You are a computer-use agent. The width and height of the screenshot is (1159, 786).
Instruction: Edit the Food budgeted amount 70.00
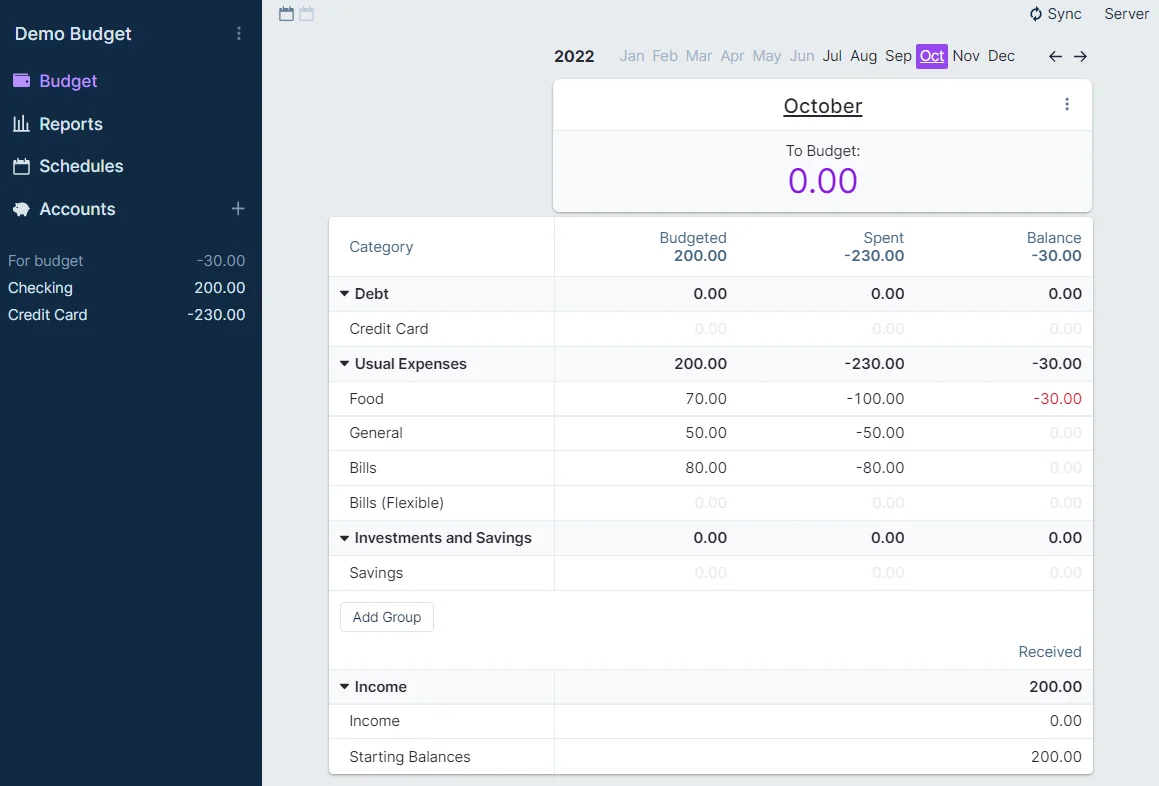[x=705, y=399]
